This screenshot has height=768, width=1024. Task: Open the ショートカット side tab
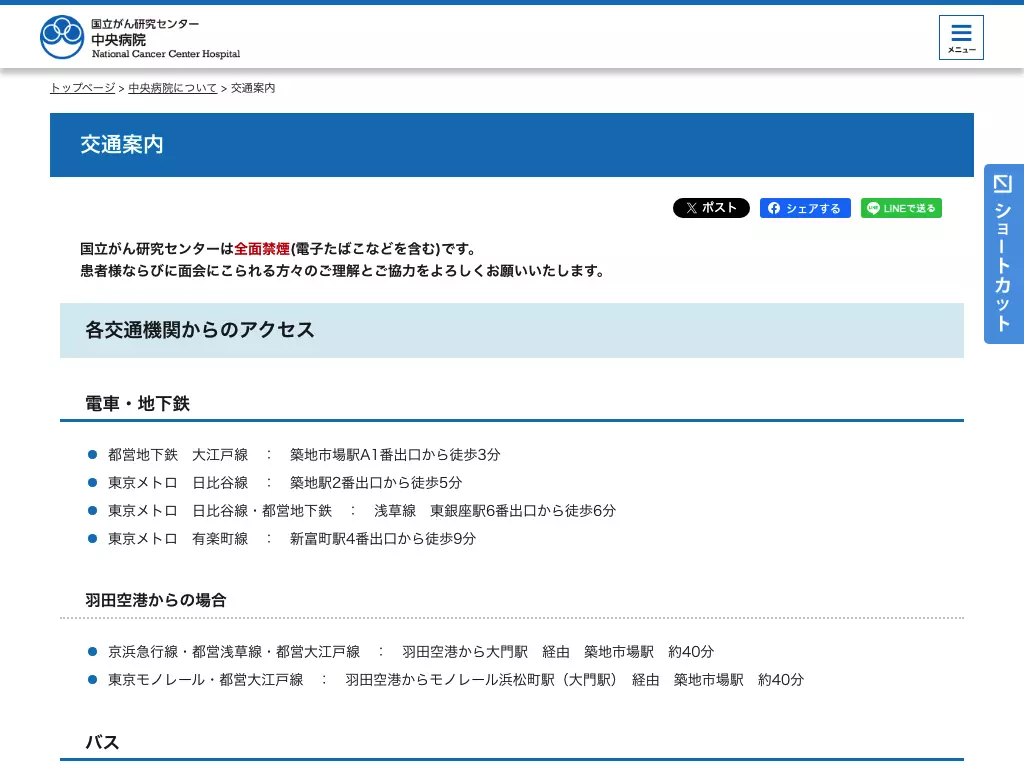(x=1004, y=253)
